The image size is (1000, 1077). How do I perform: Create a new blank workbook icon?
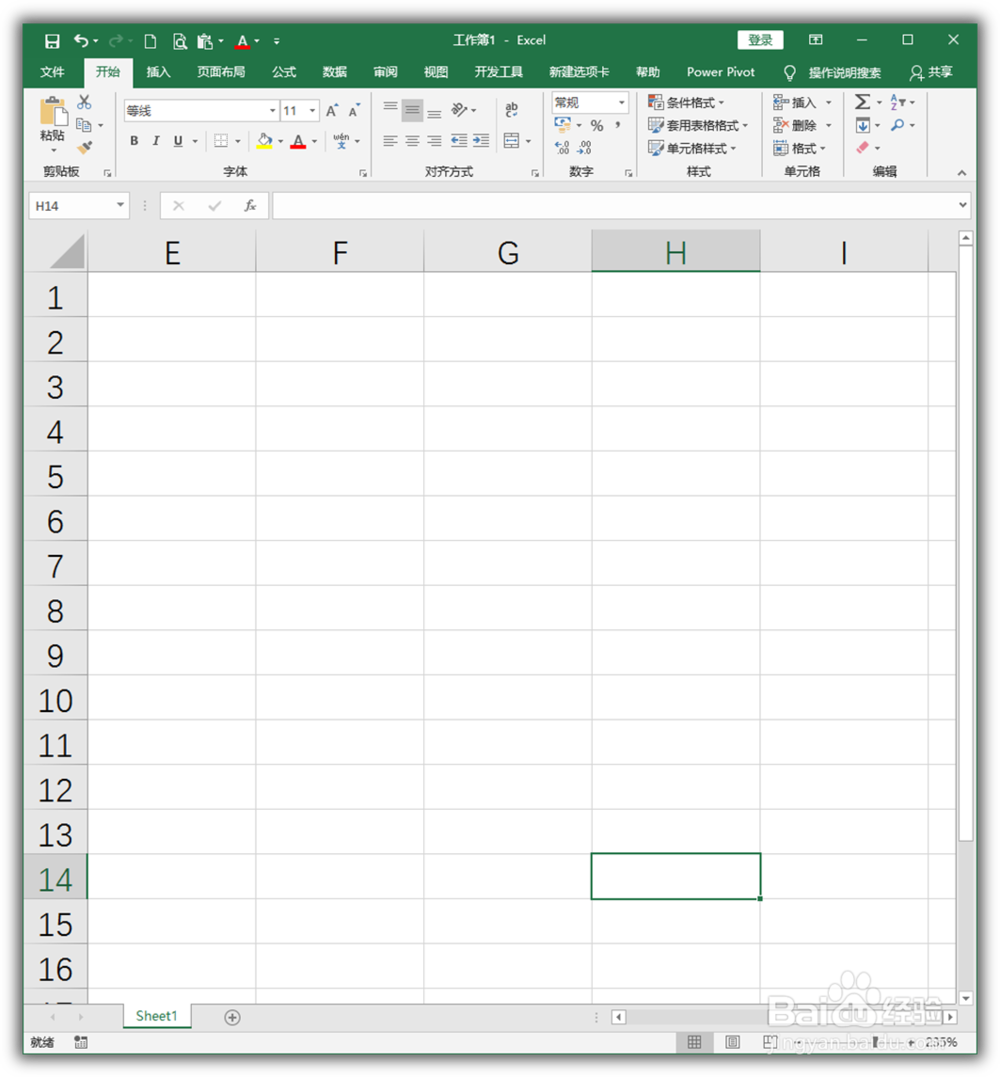[150, 41]
